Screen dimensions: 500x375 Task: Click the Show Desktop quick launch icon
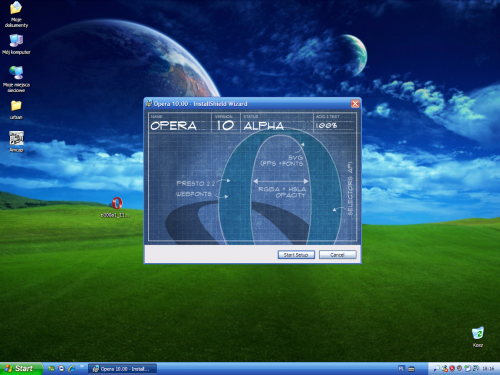tap(51, 368)
